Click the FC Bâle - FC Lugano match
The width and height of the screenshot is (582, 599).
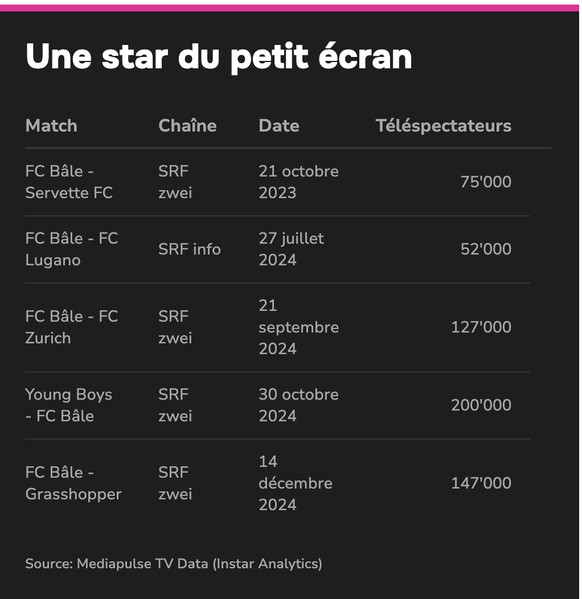pos(71,249)
